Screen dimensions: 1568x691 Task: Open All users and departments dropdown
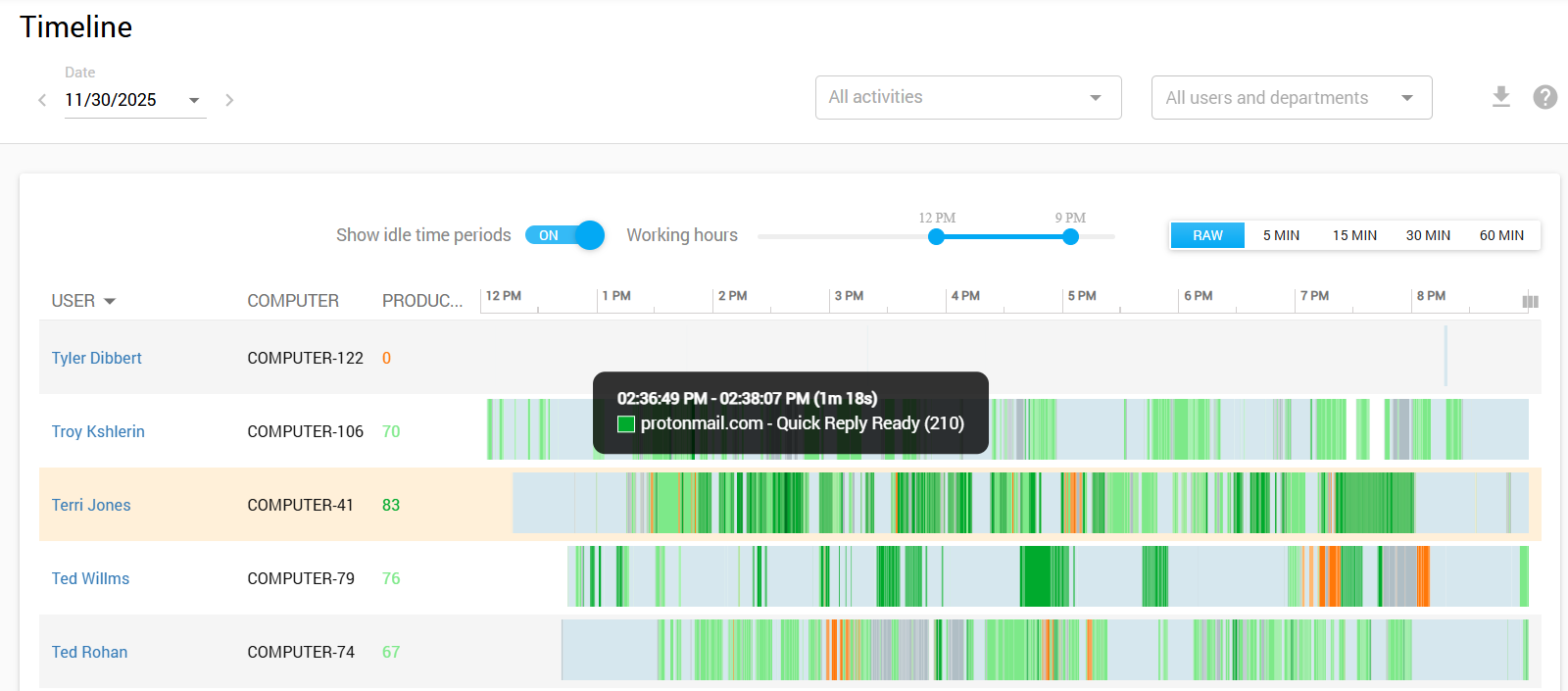(x=1291, y=98)
